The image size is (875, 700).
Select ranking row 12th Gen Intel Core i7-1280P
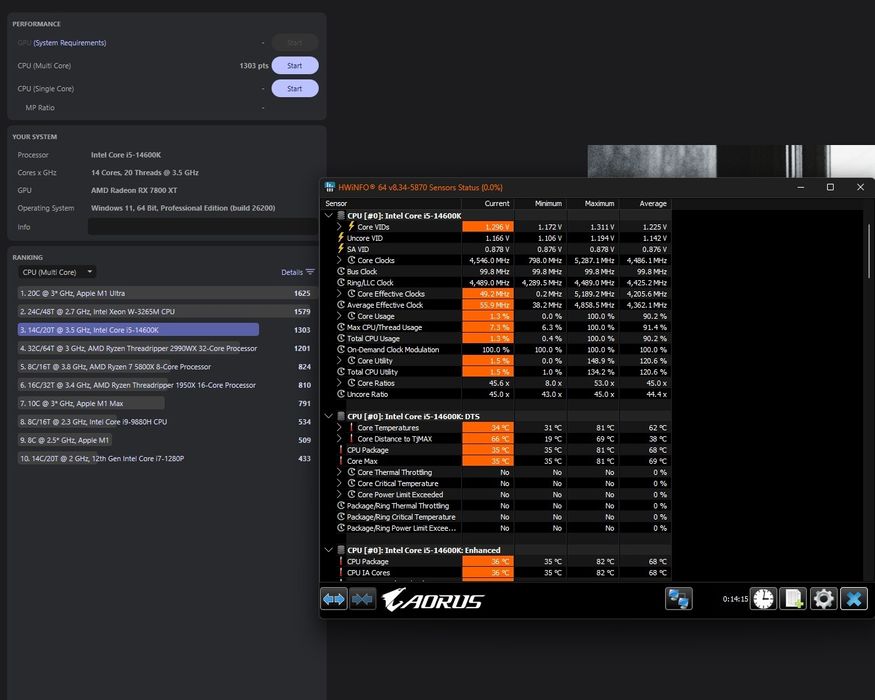pyautogui.click(x=165, y=458)
